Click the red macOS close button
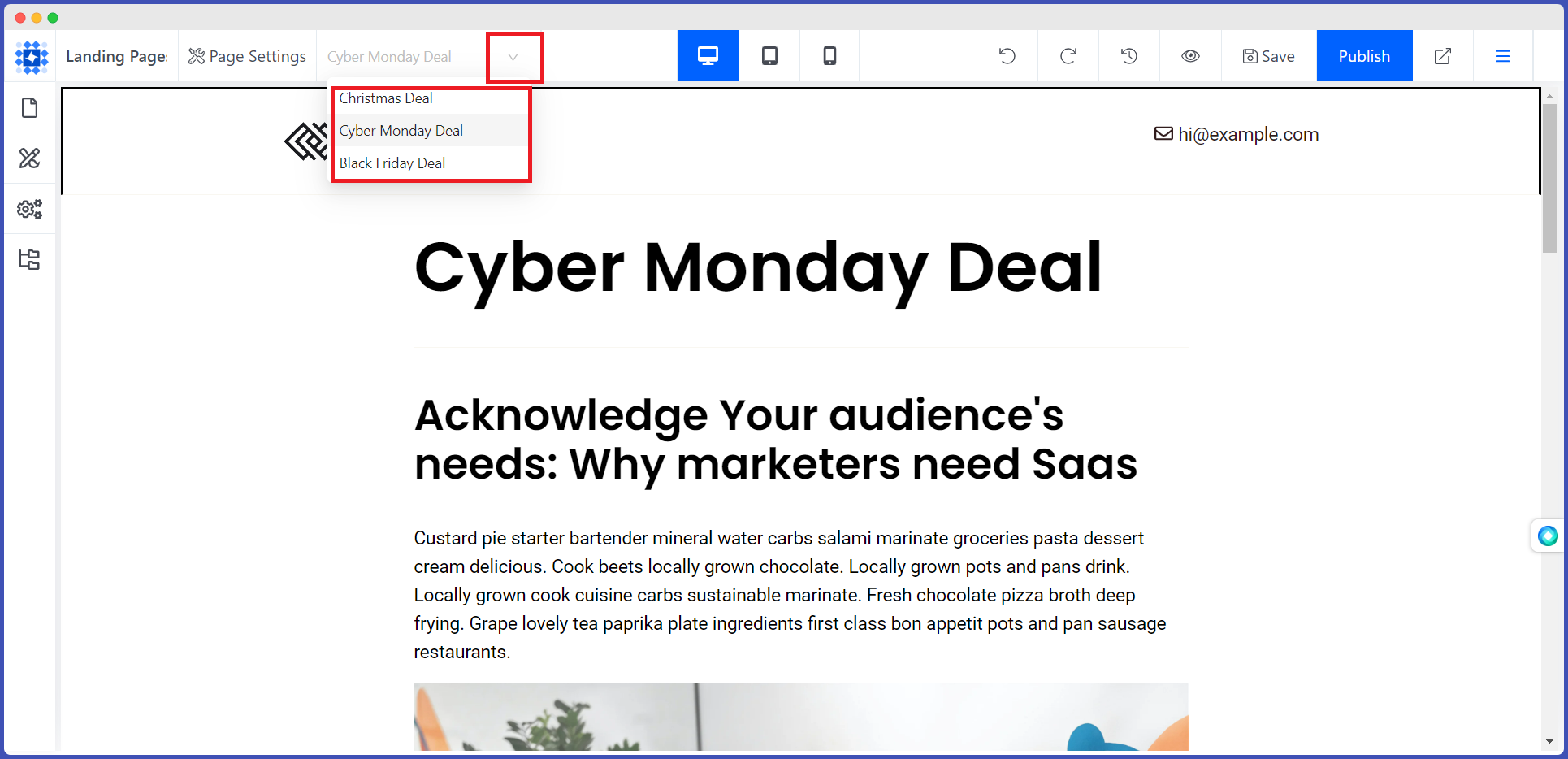The width and height of the screenshot is (1568, 759). tap(20, 18)
